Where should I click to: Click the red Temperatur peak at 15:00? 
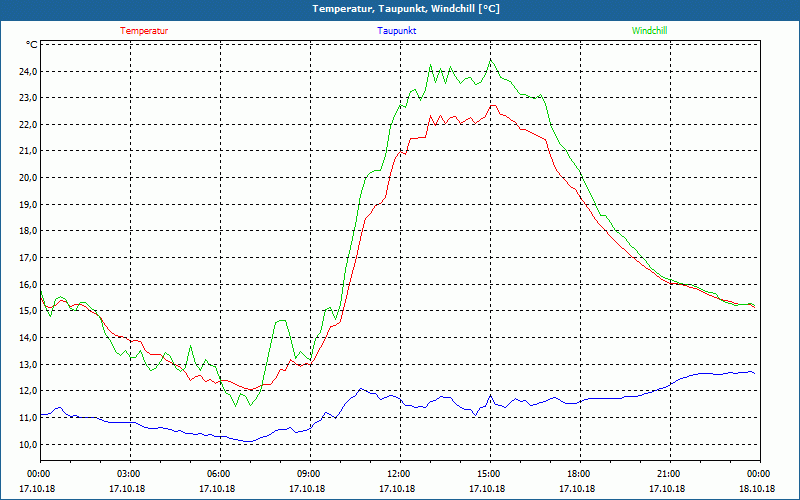(x=492, y=106)
